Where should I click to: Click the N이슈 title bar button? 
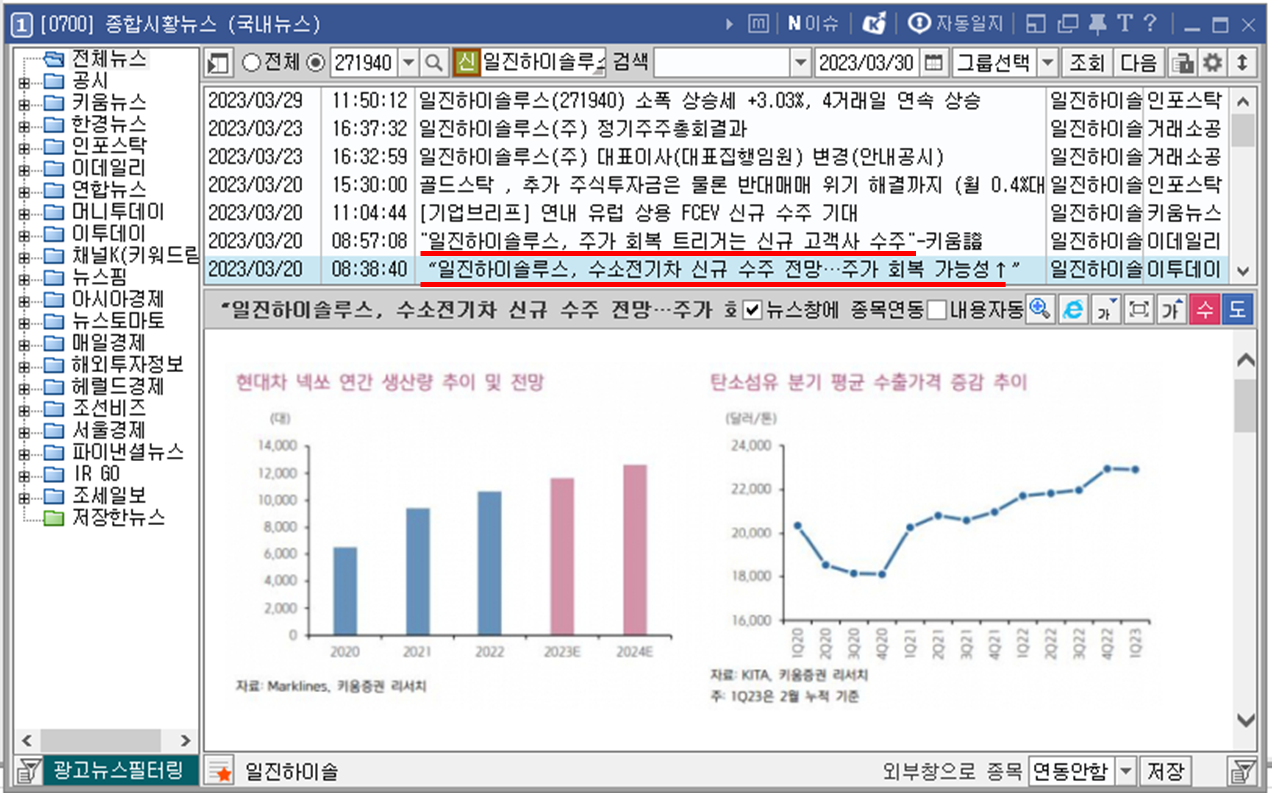(x=813, y=23)
